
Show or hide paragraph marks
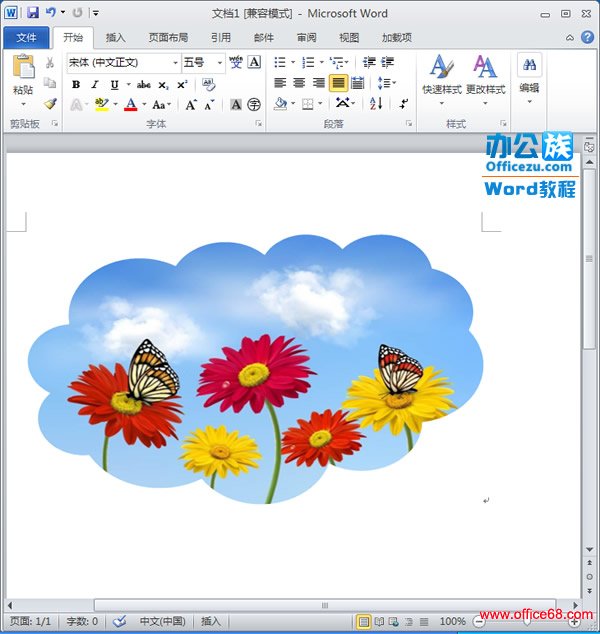403,104
